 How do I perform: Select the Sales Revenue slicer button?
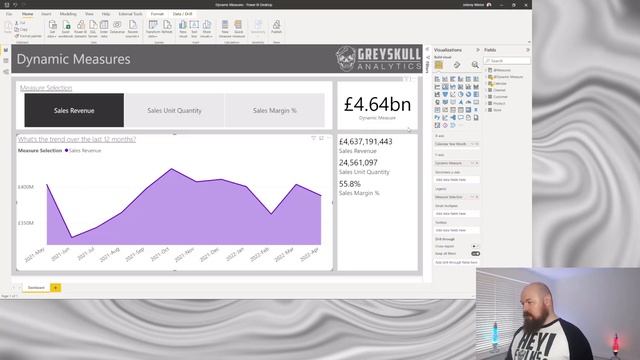74,110
